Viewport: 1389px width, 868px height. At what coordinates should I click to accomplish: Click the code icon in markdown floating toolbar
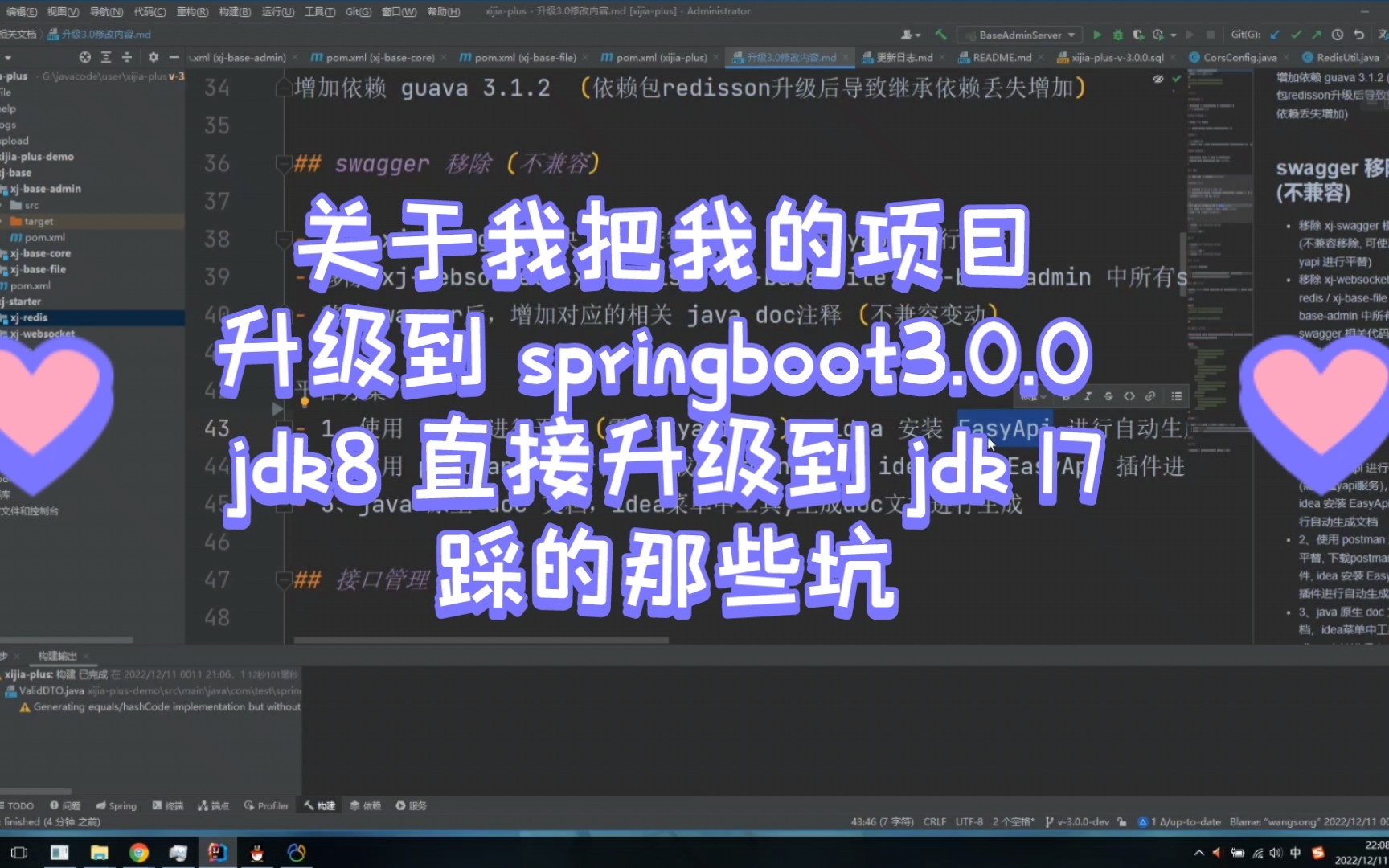click(x=1129, y=395)
